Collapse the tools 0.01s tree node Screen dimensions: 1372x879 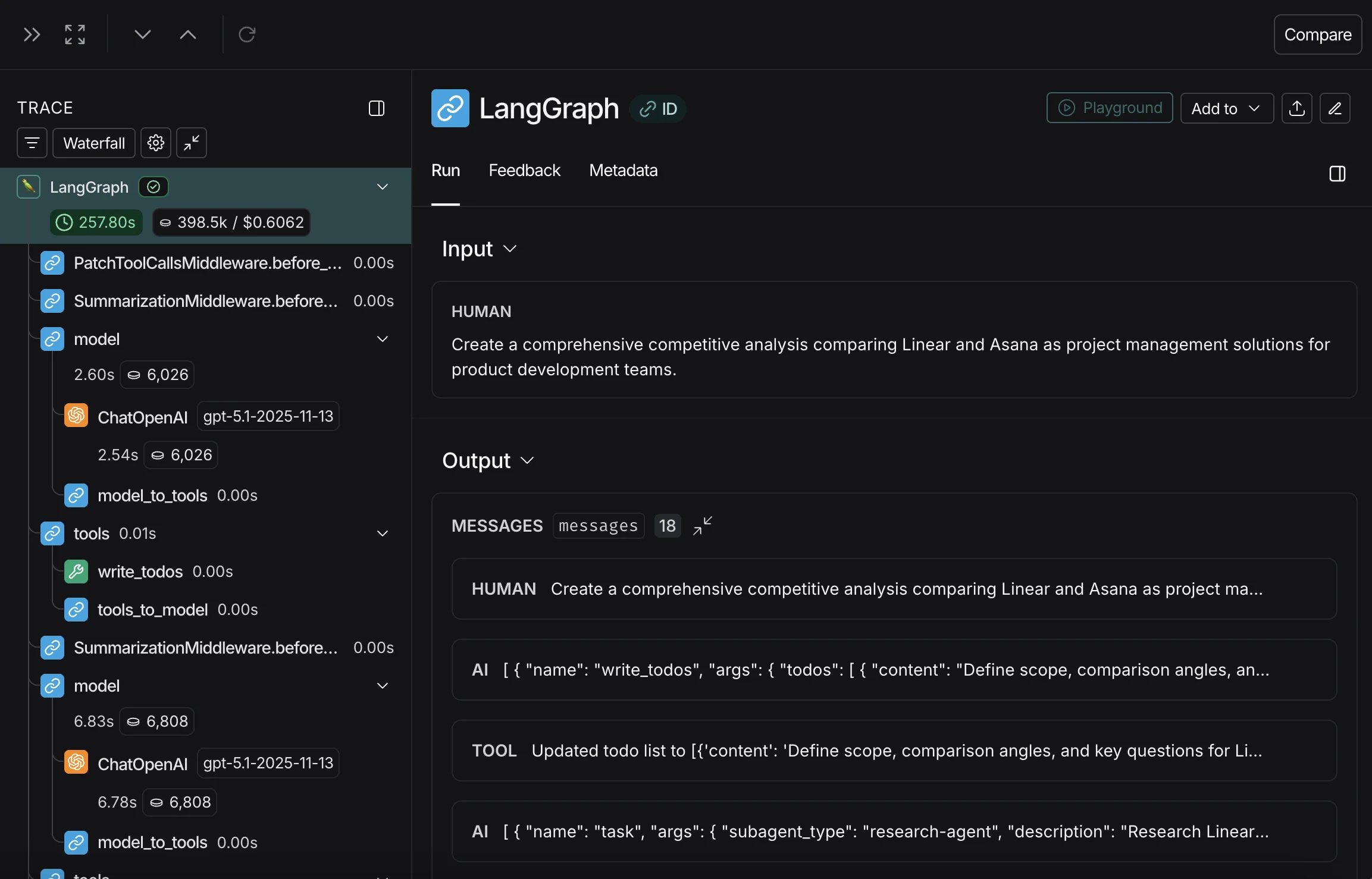(383, 533)
